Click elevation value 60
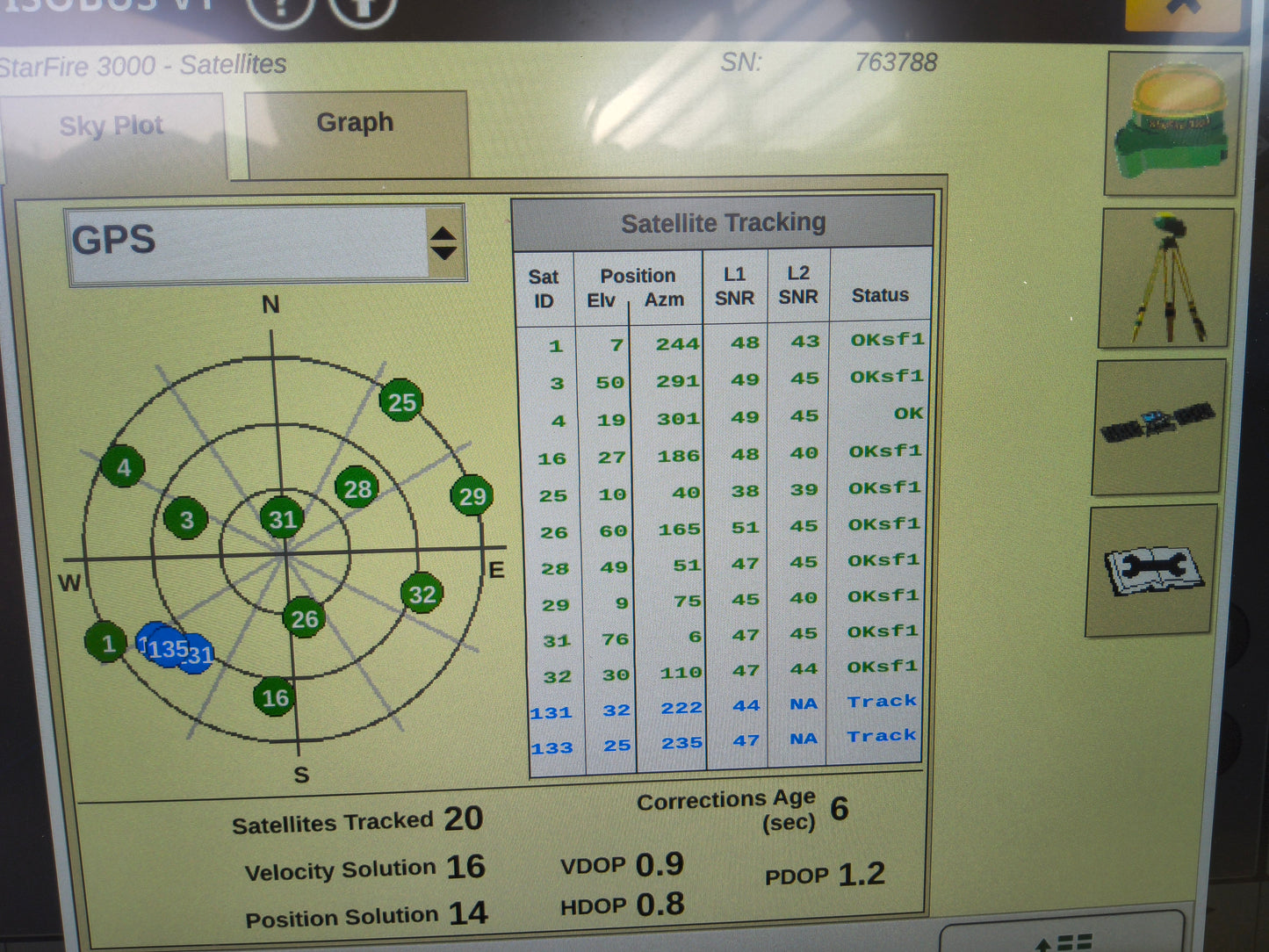The width and height of the screenshot is (1269, 952). (613, 531)
